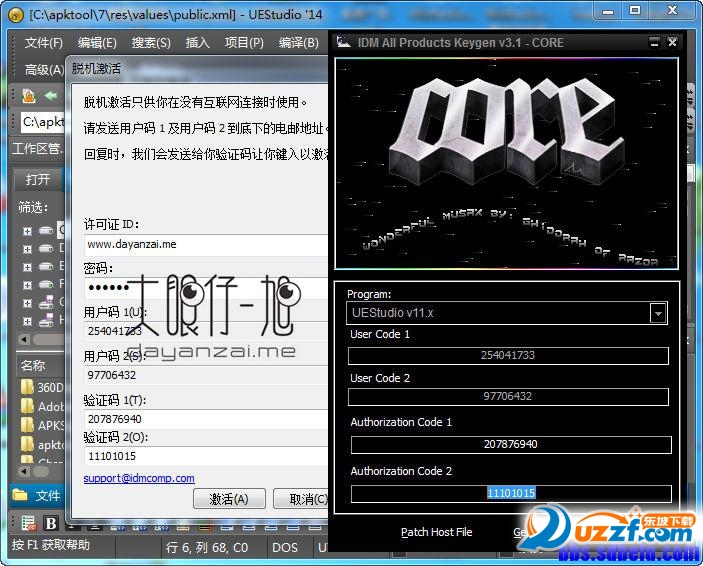This screenshot has height=566, width=703.
Task: Expand the first drive tree node
Action: 27,231
